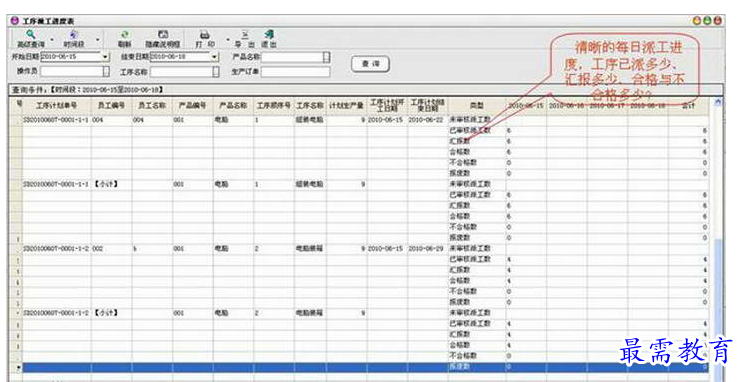
Task: Open the 结束日期 end date dropdown
Action: click(215, 57)
